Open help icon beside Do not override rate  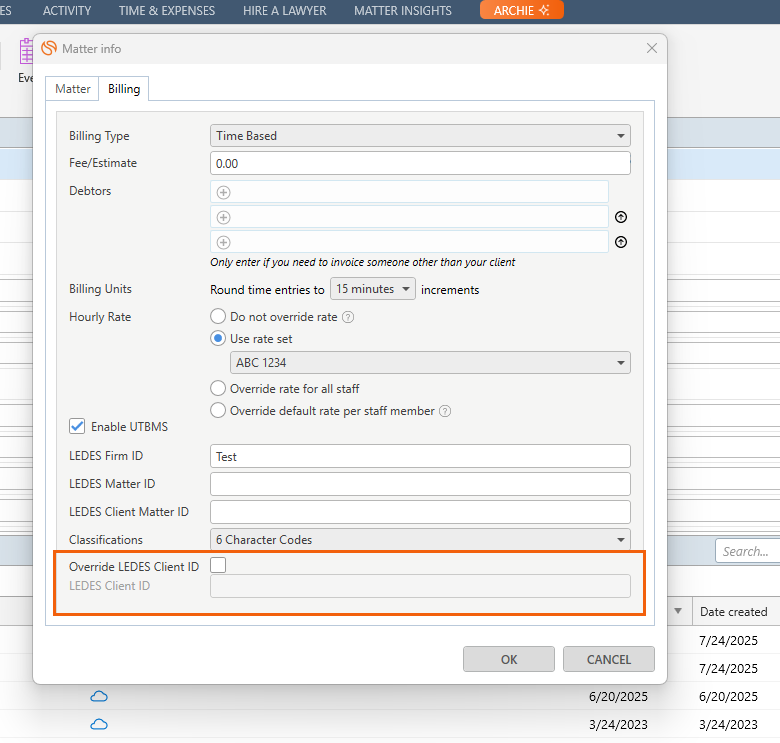[348, 317]
